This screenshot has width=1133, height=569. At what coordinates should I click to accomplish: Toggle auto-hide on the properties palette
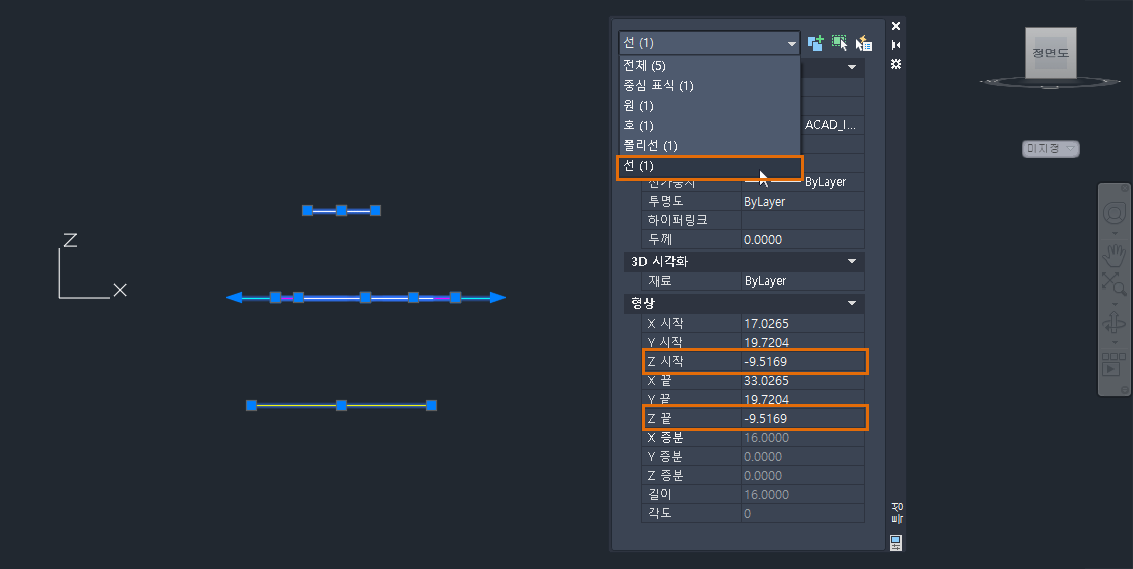(x=896, y=45)
